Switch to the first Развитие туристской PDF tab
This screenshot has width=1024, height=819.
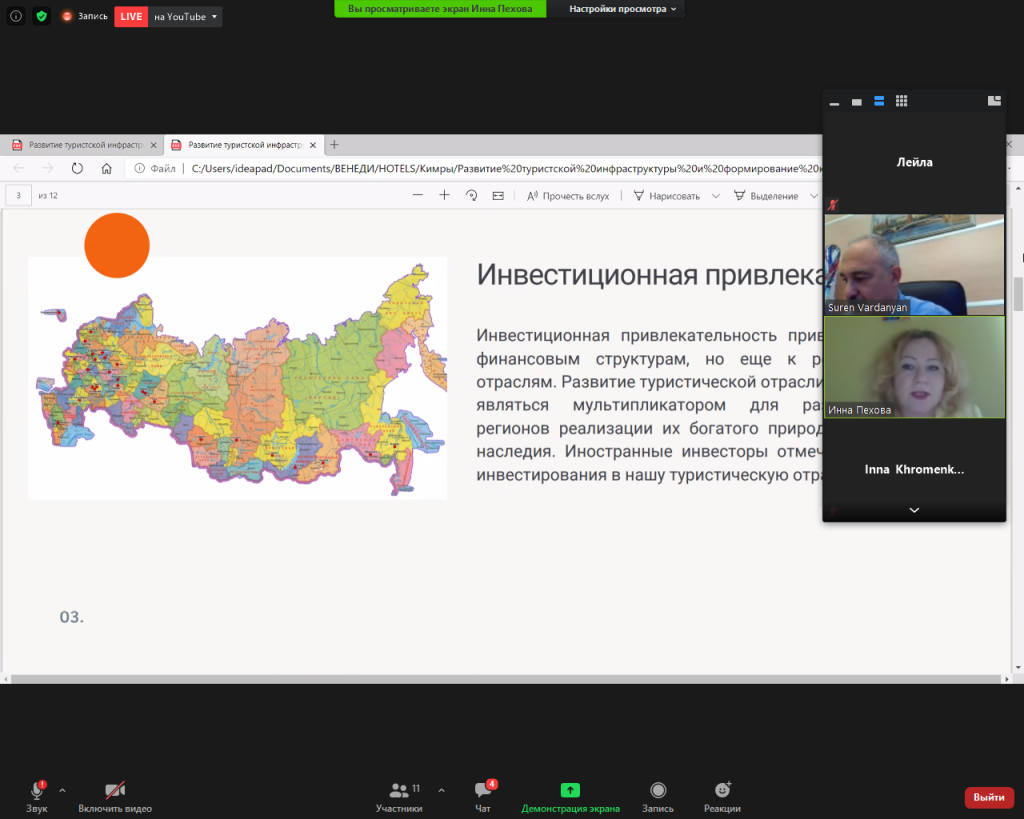click(x=82, y=145)
